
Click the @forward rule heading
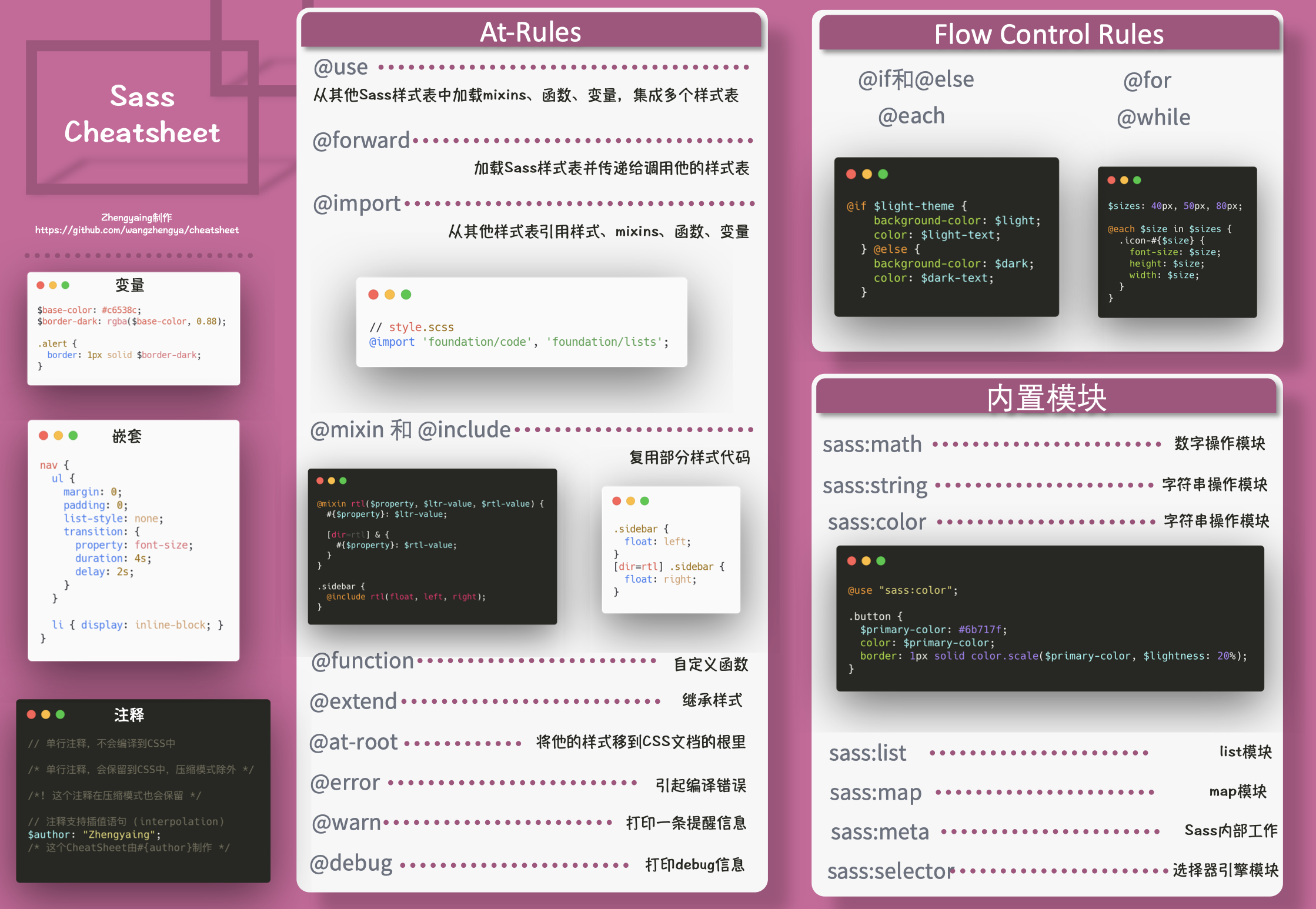click(361, 140)
